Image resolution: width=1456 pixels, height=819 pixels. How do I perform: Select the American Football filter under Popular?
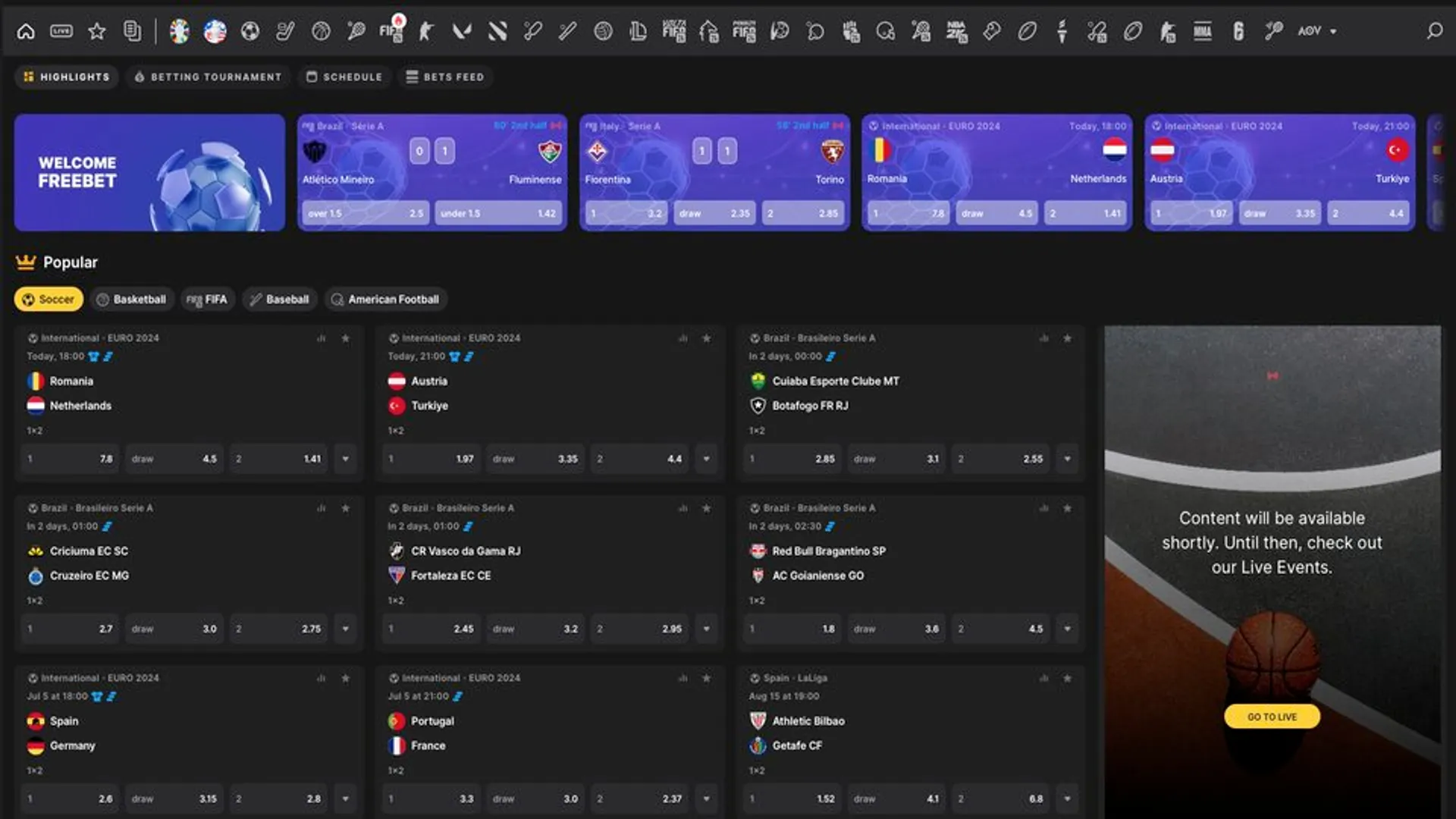(385, 300)
